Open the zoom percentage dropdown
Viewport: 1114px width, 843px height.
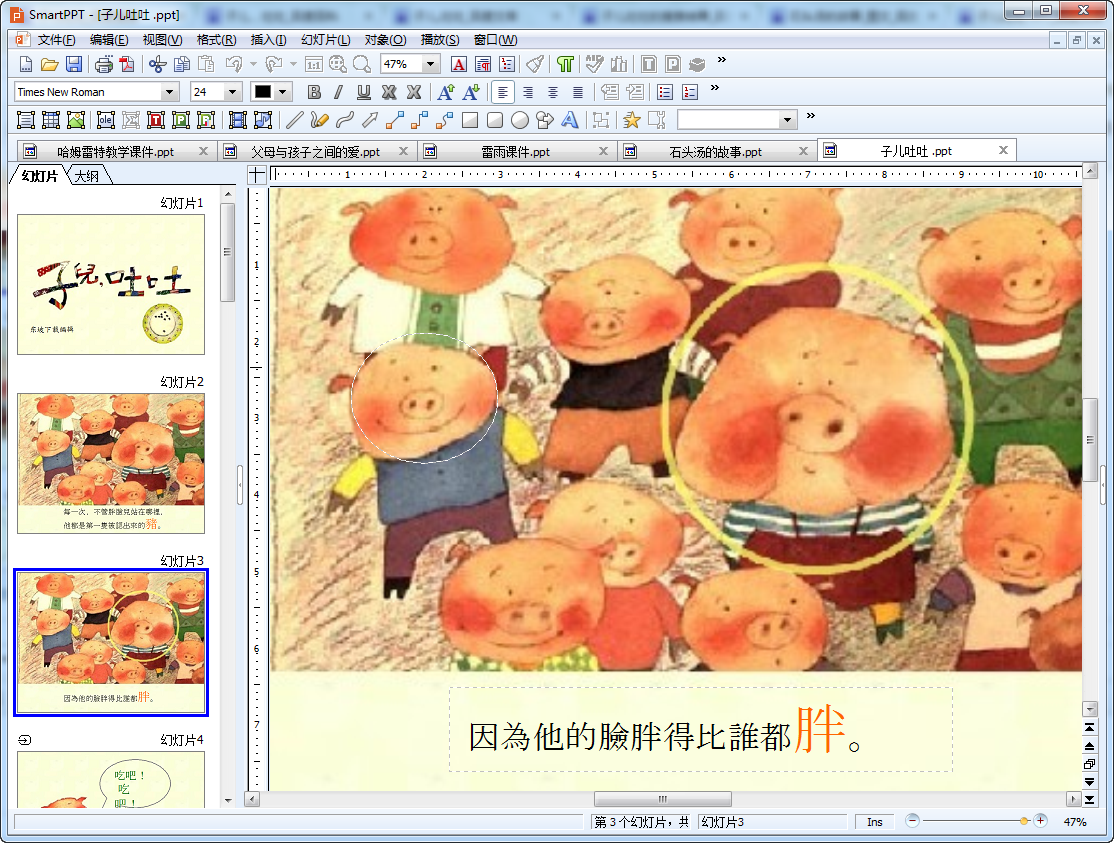point(430,64)
